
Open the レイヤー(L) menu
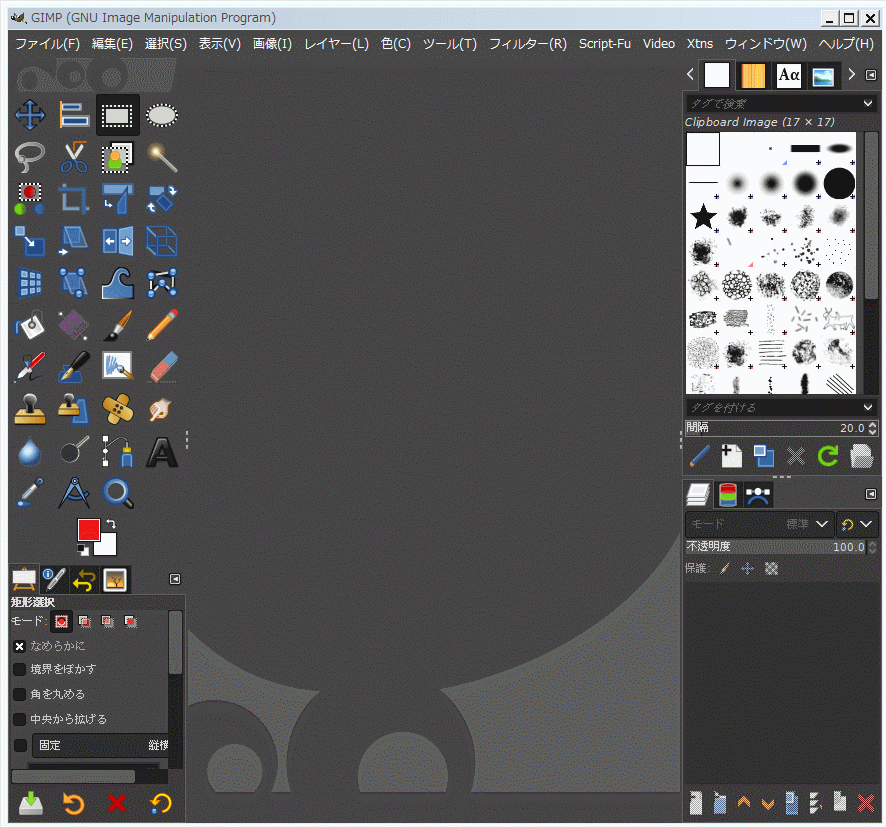coord(336,43)
